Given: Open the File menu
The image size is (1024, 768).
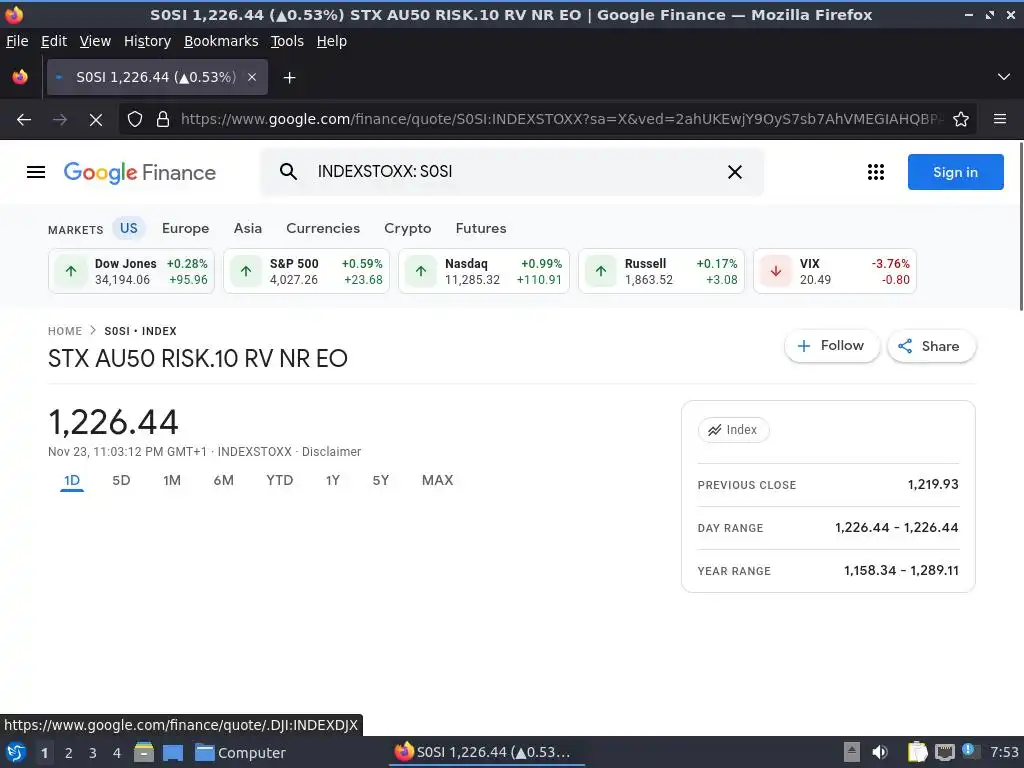Looking at the screenshot, I should 17,41.
